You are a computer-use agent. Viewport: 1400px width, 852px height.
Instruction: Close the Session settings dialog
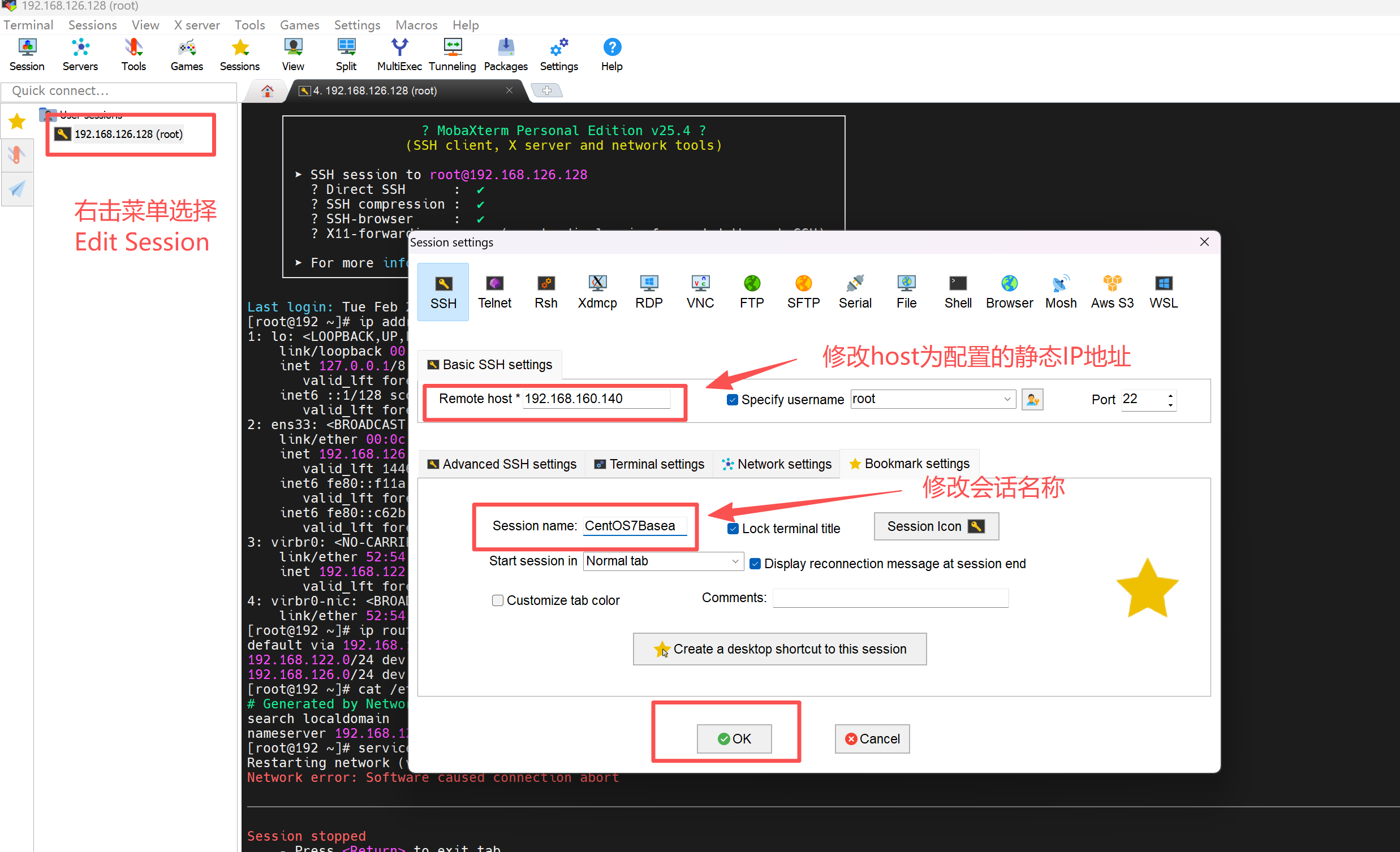point(1204,242)
